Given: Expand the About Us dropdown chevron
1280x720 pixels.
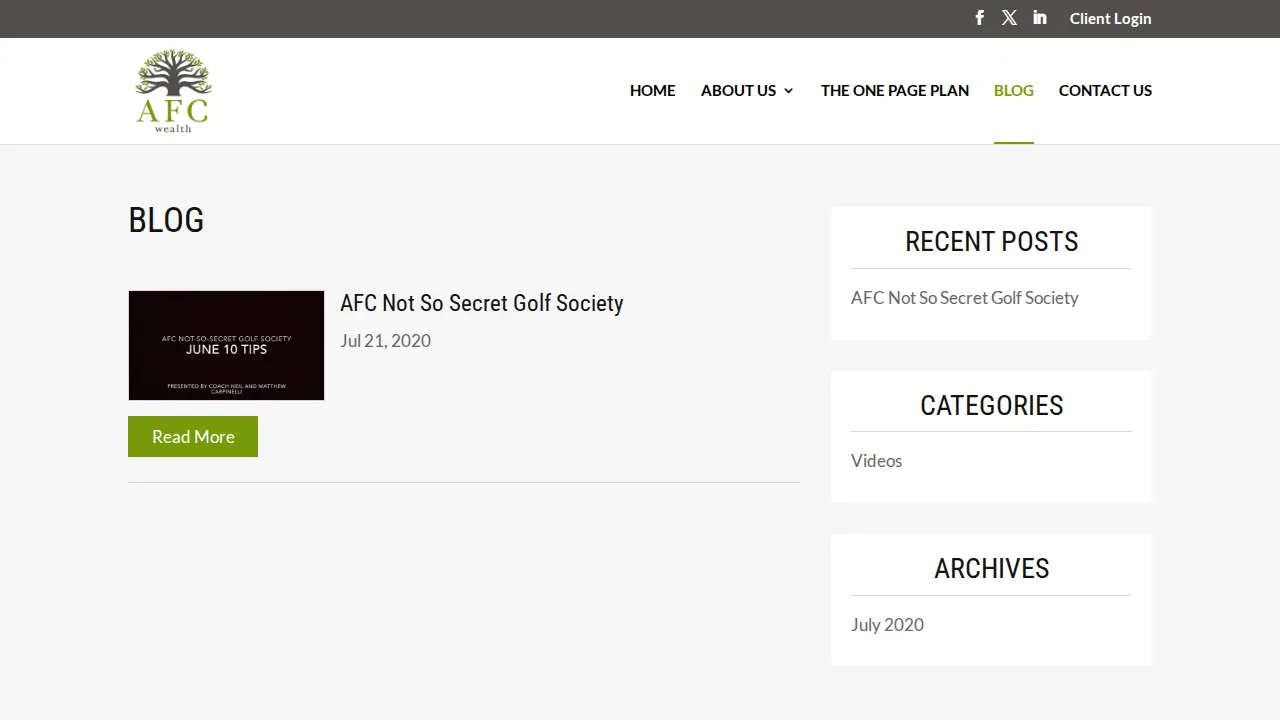Looking at the screenshot, I should pyautogui.click(x=788, y=91).
